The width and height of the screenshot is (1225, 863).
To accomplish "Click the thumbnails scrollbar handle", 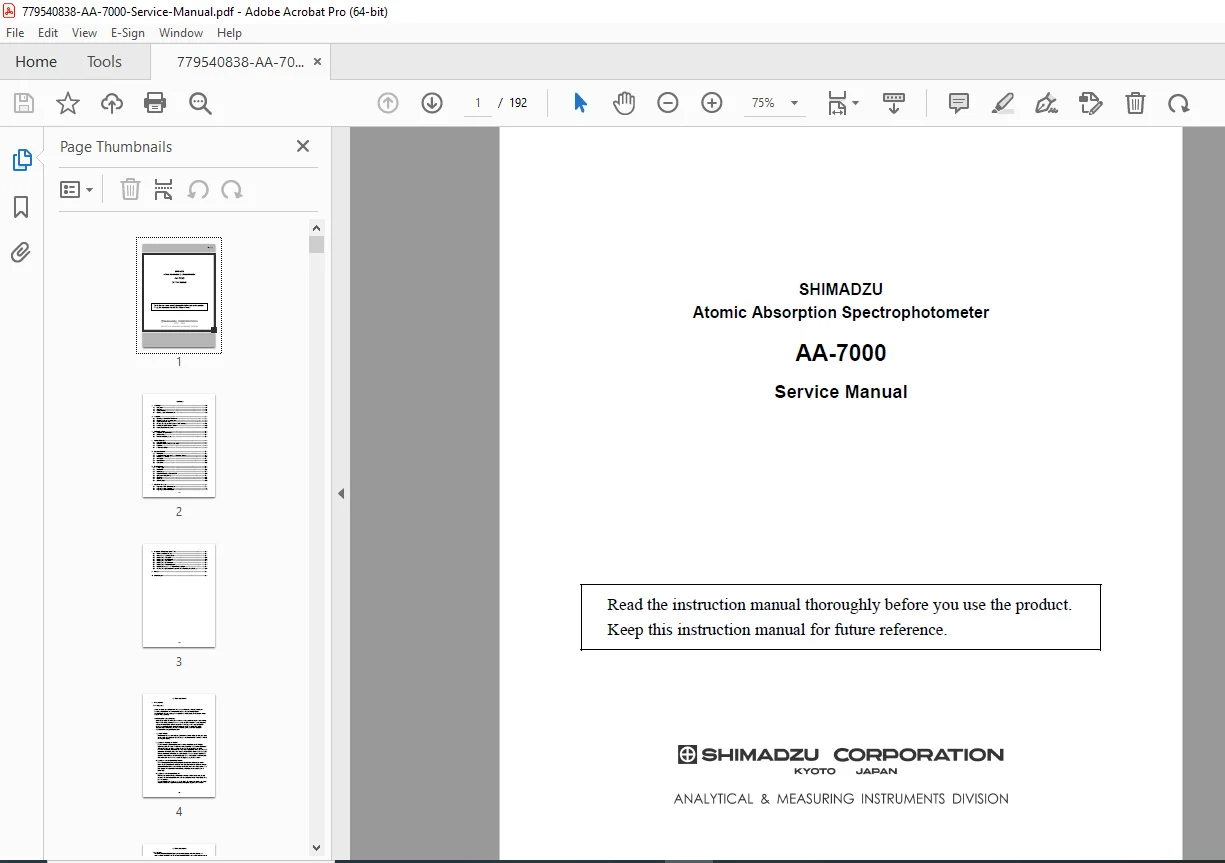I will tap(317, 245).
